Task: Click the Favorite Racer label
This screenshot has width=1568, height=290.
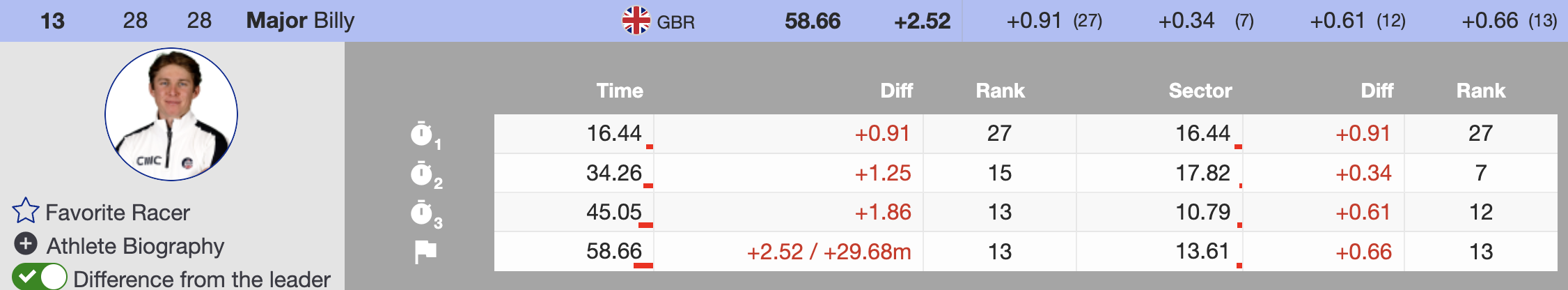Action: click(x=117, y=213)
